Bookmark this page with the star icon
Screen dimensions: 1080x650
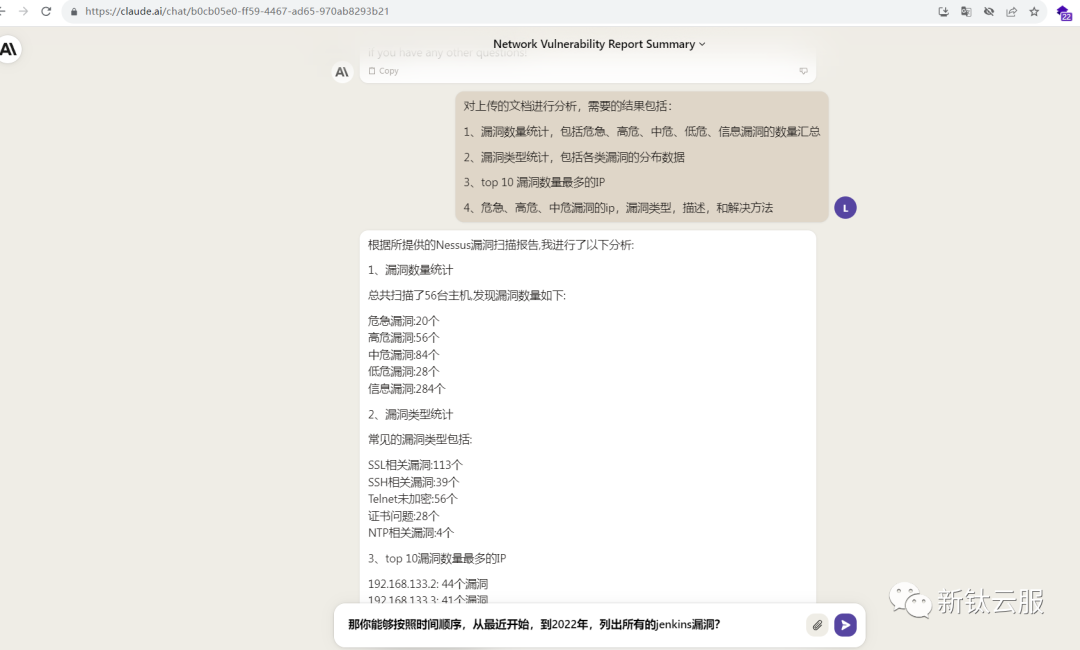pyautogui.click(x=1034, y=12)
